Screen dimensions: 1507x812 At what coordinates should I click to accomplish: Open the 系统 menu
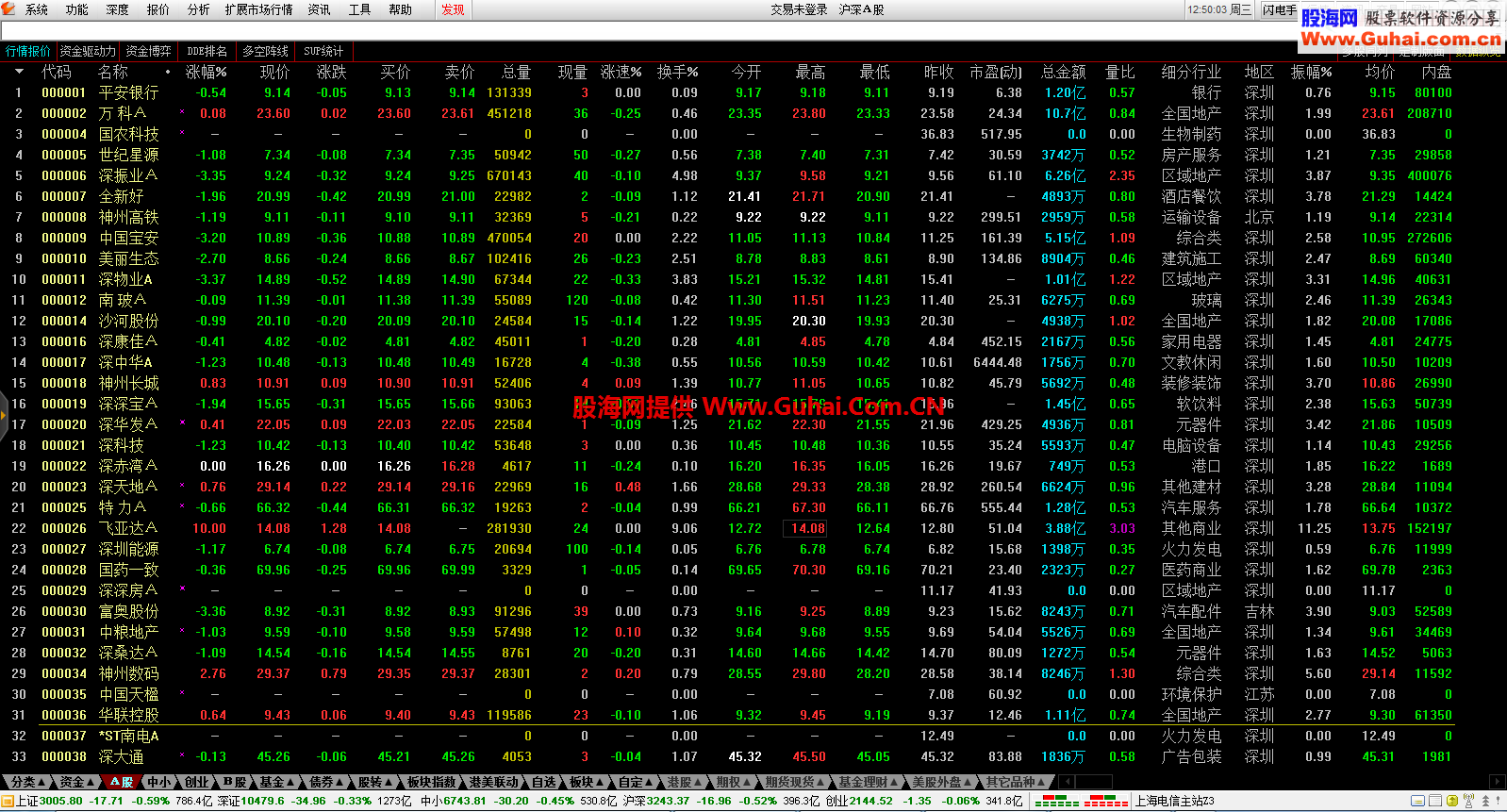[x=37, y=9]
